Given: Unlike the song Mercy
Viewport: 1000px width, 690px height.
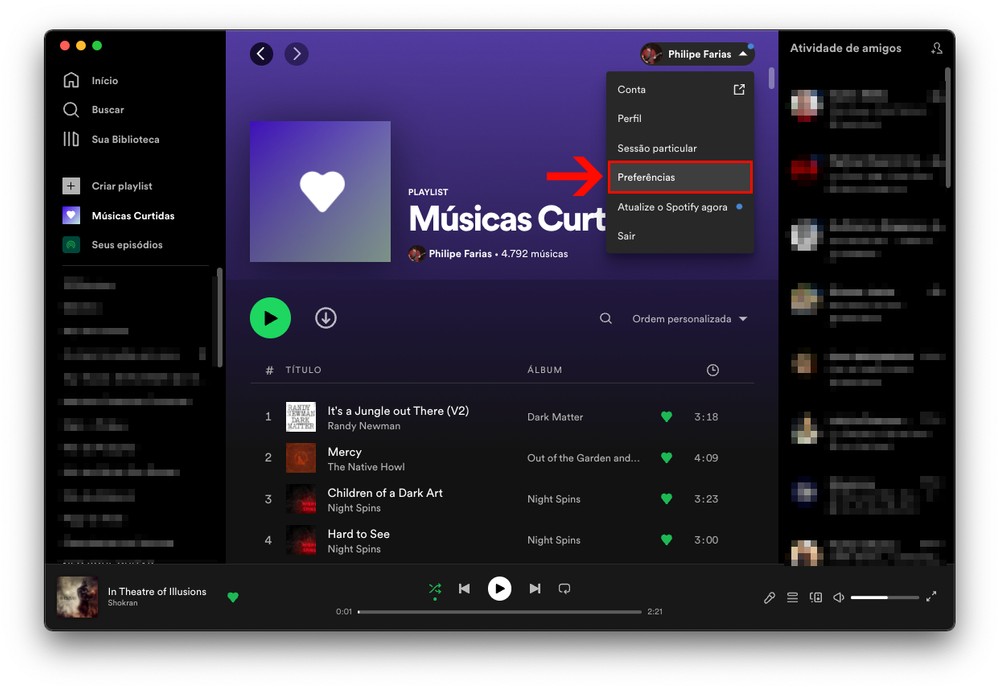Looking at the screenshot, I should coord(666,458).
